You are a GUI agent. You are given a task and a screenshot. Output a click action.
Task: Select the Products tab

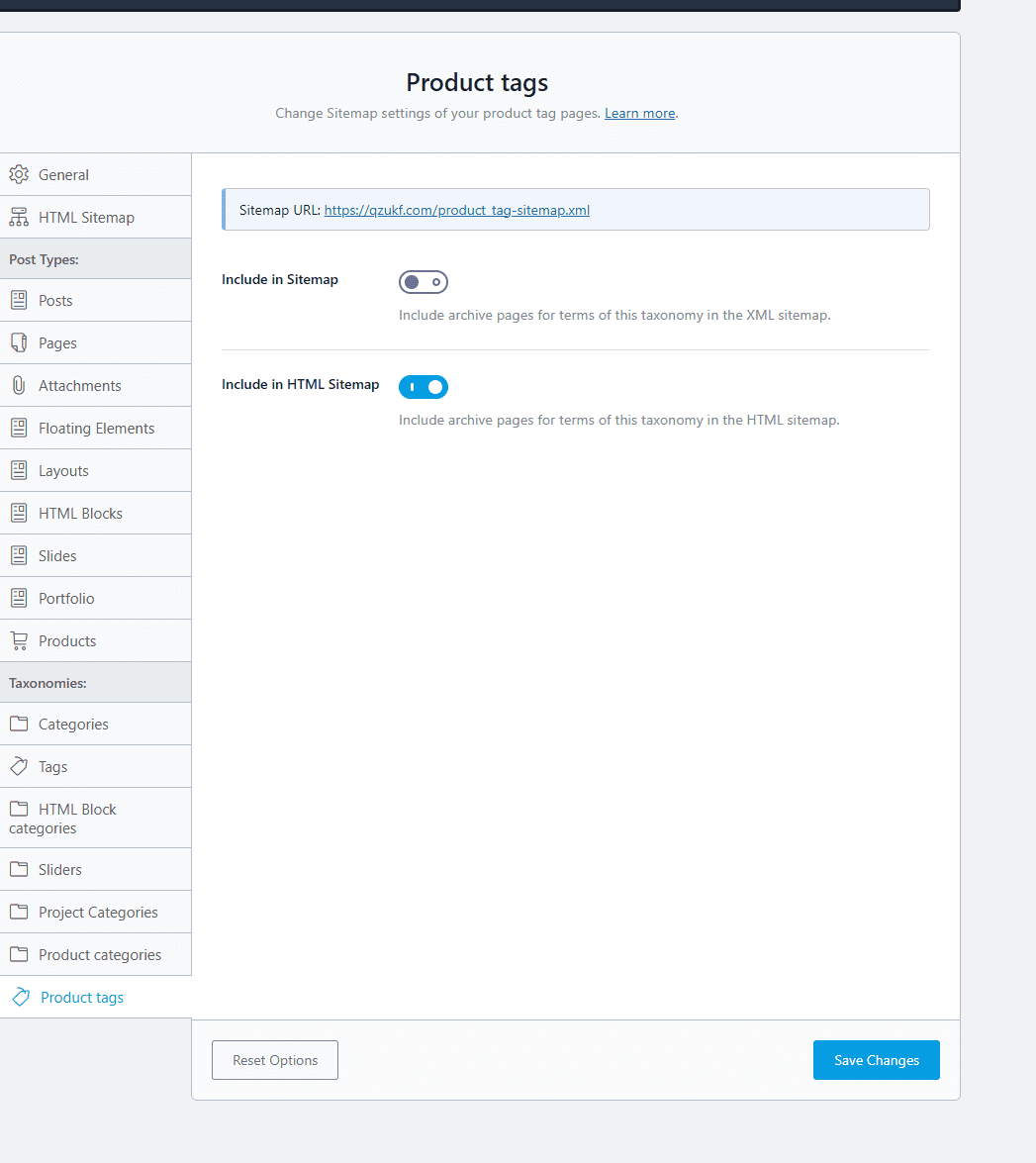click(x=96, y=640)
